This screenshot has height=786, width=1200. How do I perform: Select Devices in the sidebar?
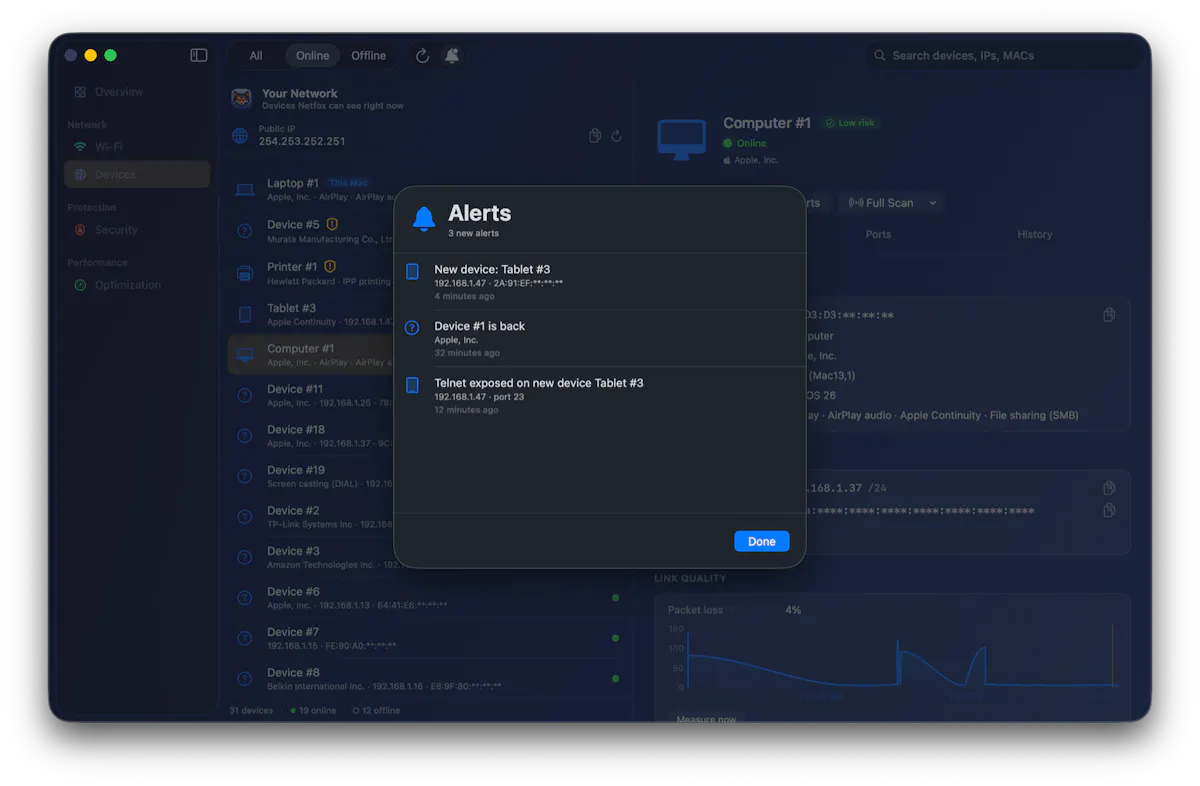[137, 174]
